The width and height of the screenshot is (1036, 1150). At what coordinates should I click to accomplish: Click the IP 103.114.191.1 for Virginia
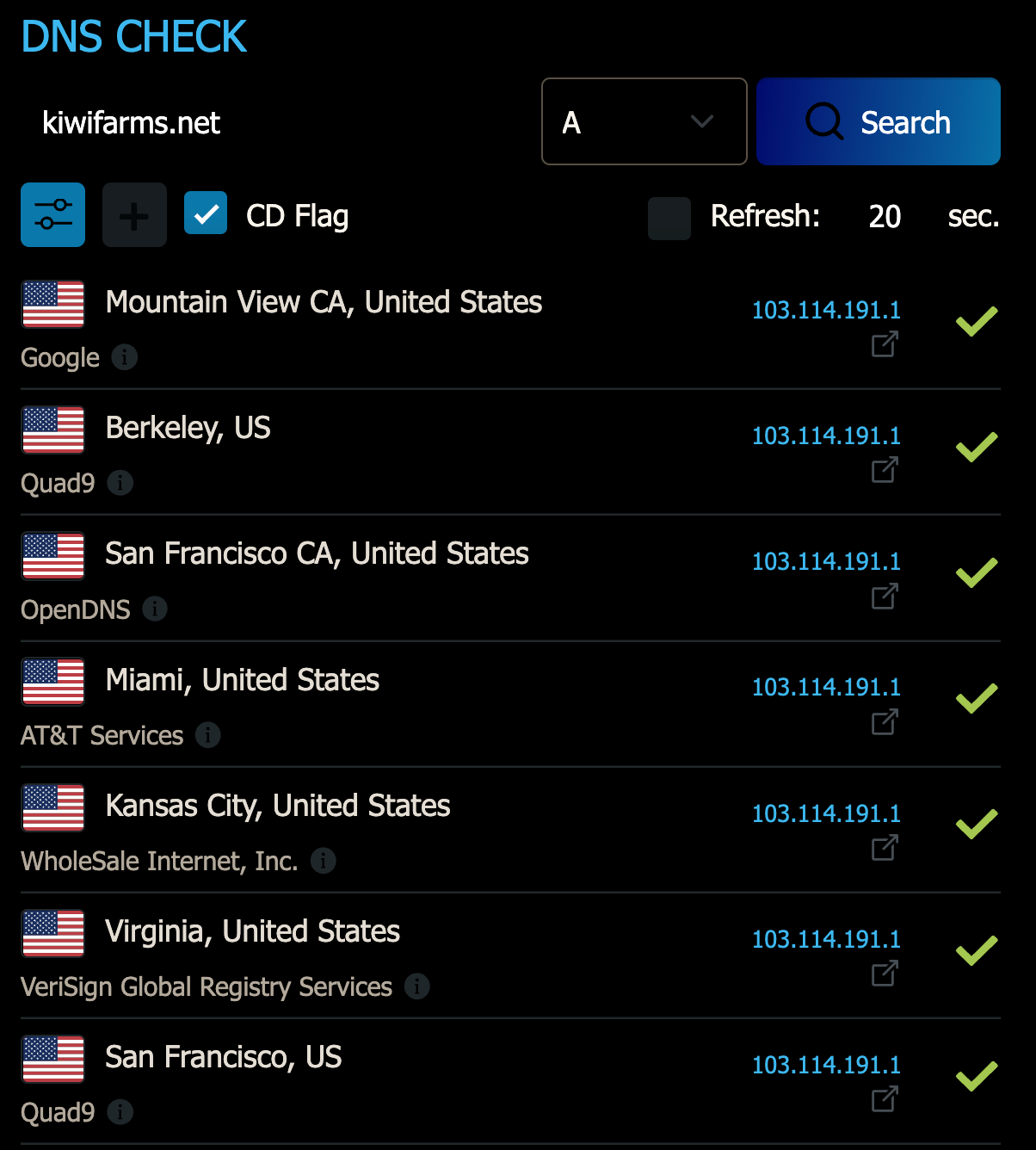pos(826,939)
